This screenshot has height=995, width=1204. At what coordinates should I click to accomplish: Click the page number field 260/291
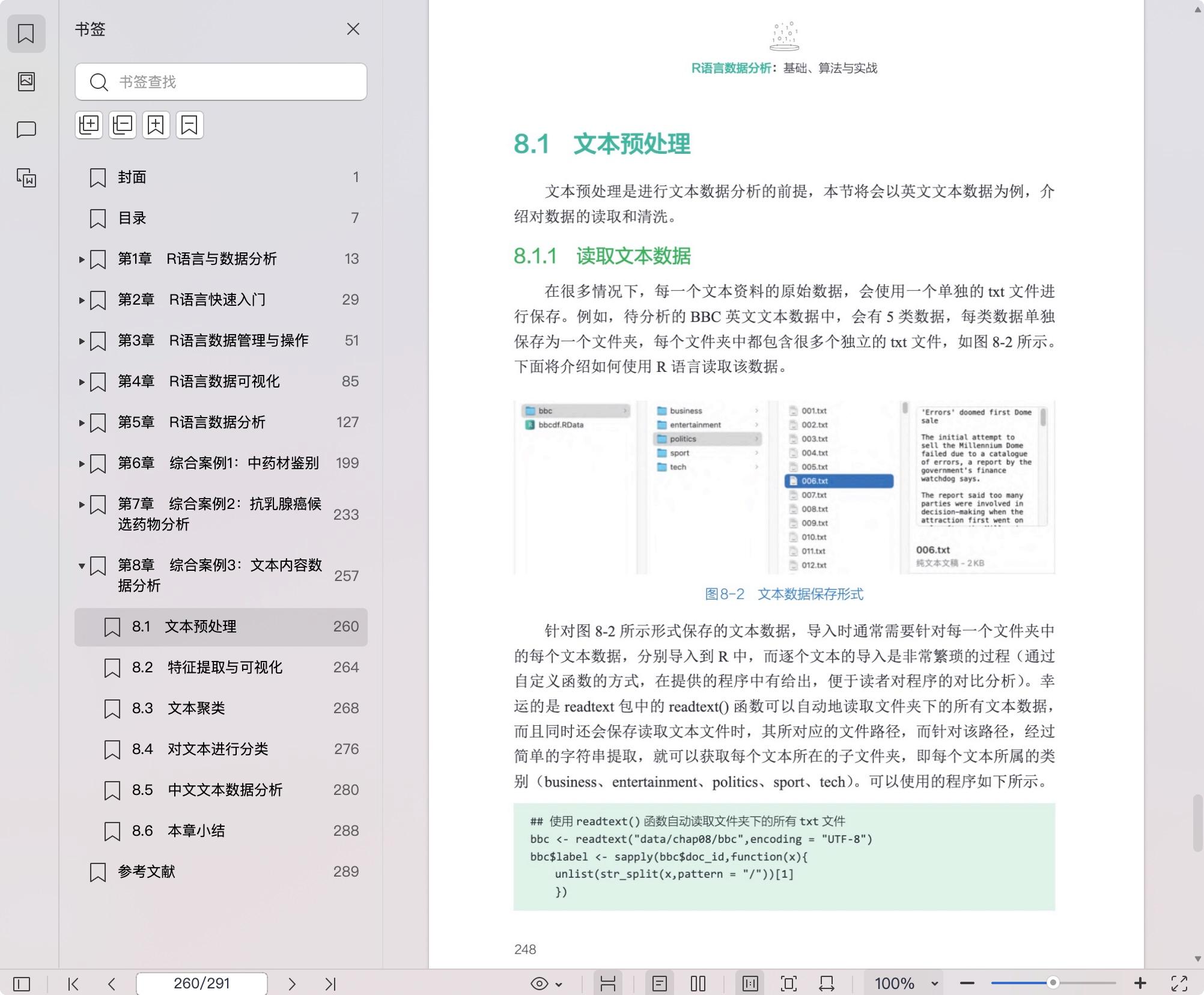tap(202, 984)
